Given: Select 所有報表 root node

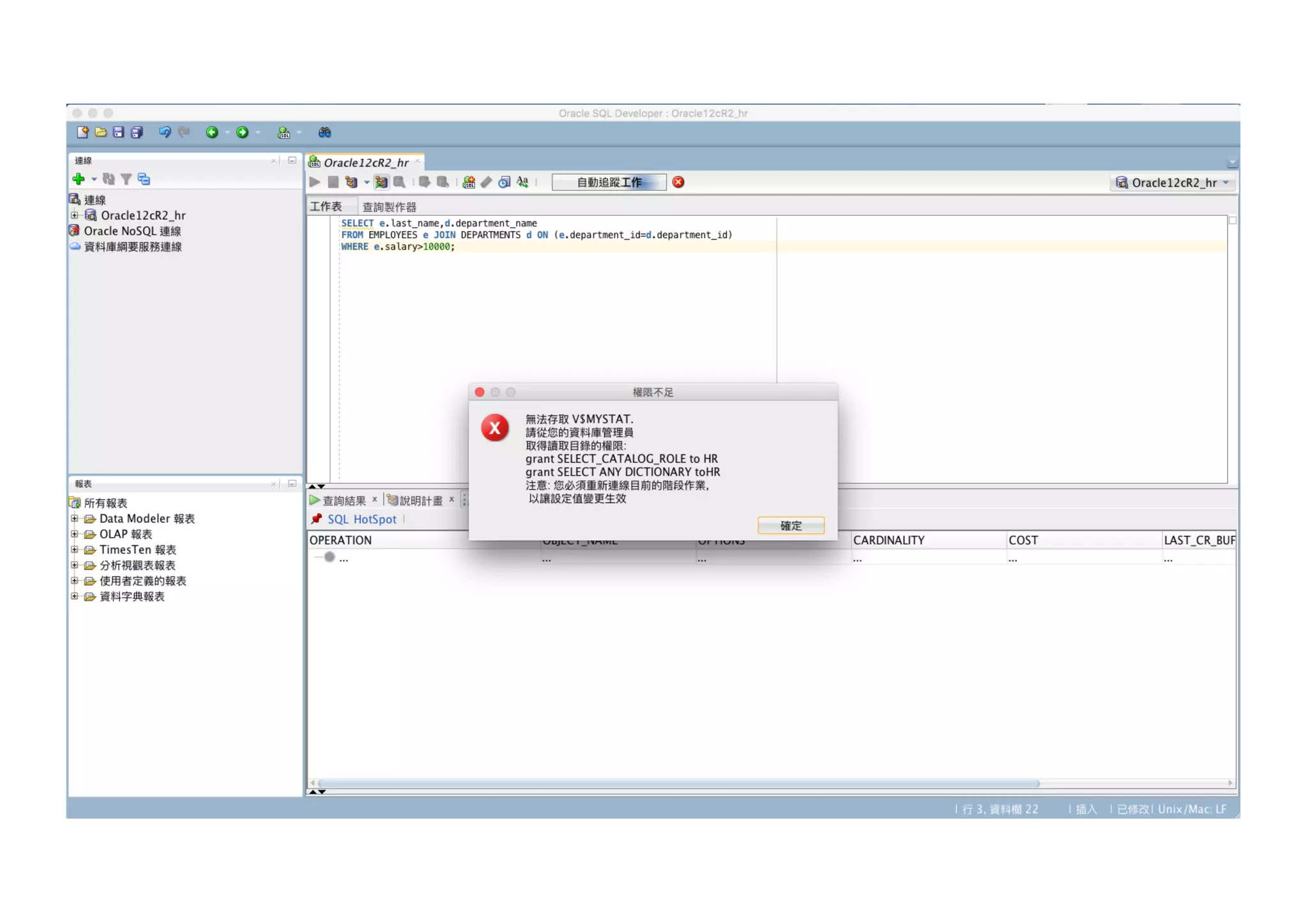Looking at the screenshot, I should [105, 503].
